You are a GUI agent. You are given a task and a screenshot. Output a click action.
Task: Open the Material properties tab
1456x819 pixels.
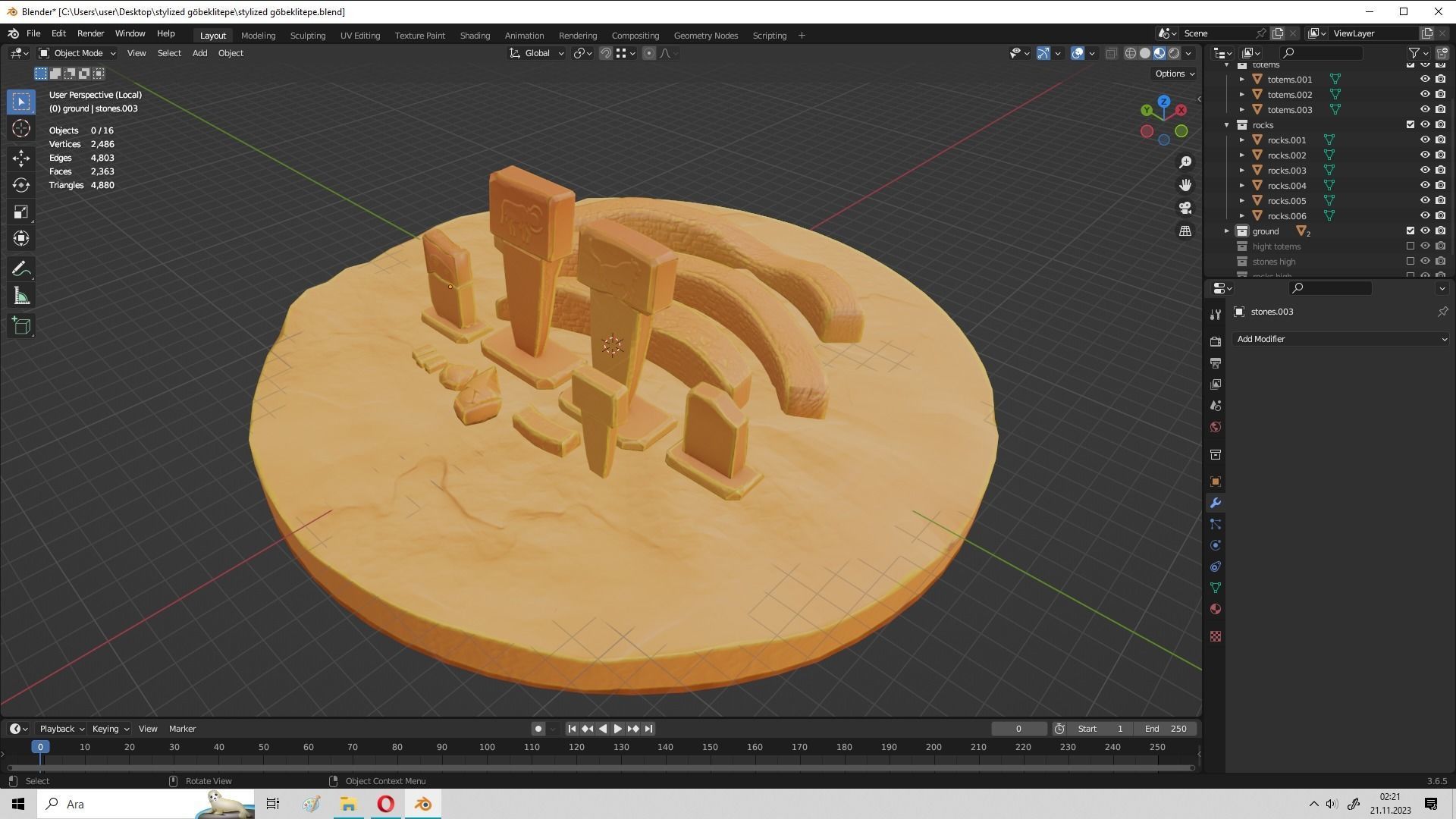(1216, 609)
